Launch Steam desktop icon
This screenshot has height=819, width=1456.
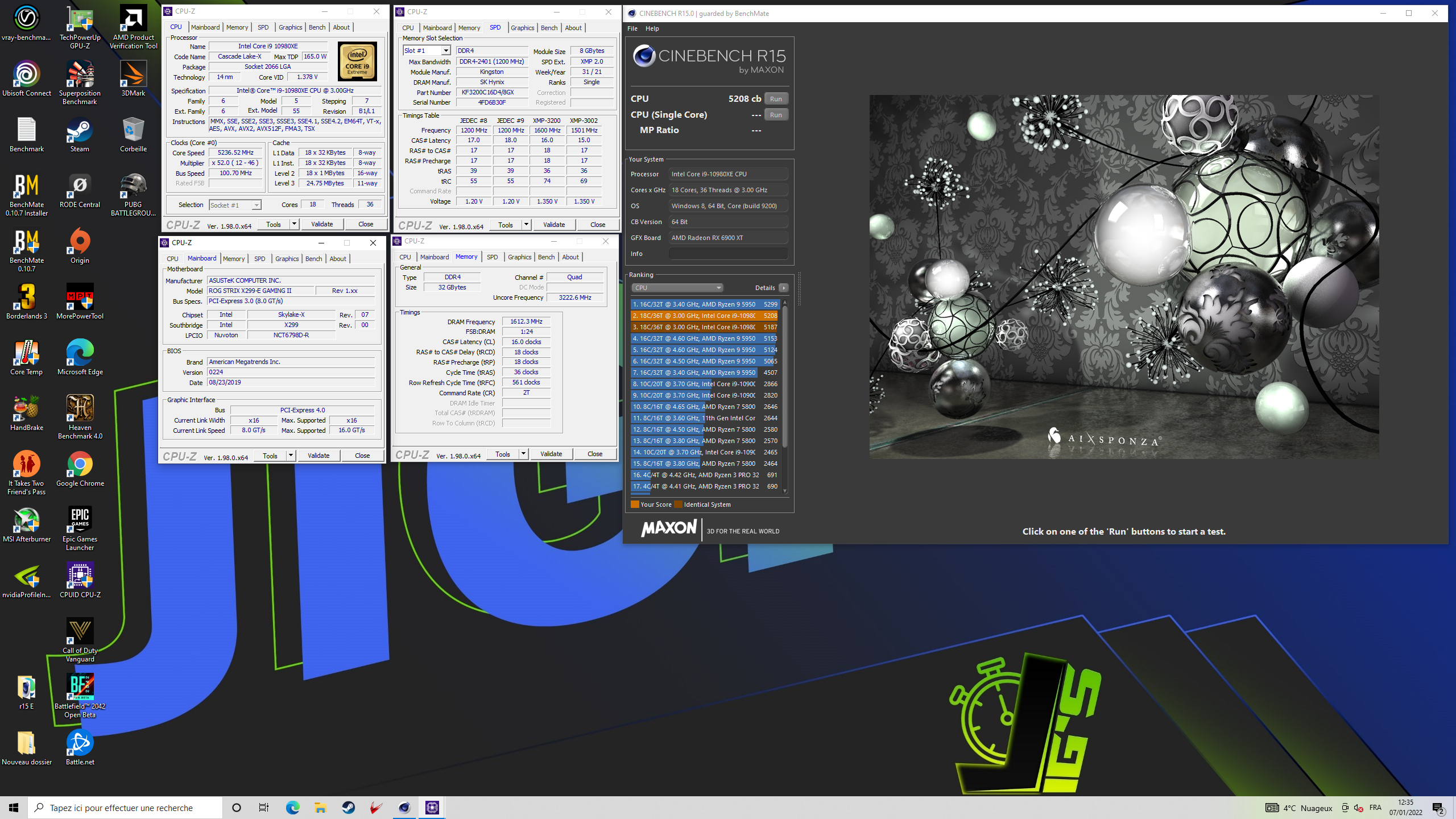[80, 134]
